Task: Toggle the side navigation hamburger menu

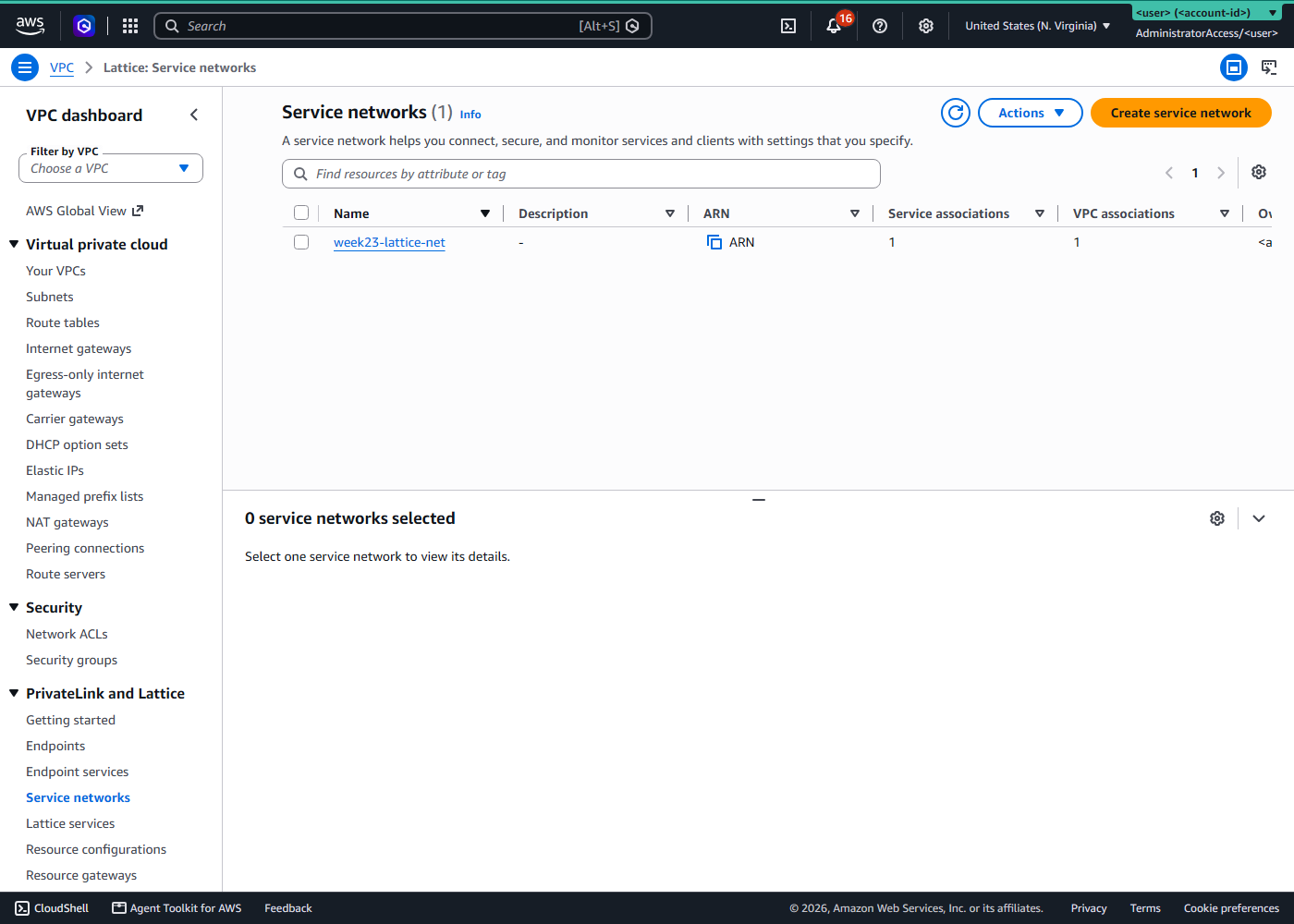Action: (25, 67)
